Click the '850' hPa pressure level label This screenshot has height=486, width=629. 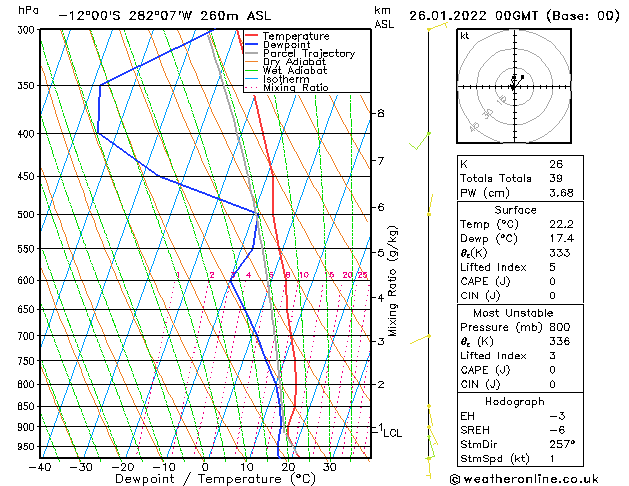27,407
